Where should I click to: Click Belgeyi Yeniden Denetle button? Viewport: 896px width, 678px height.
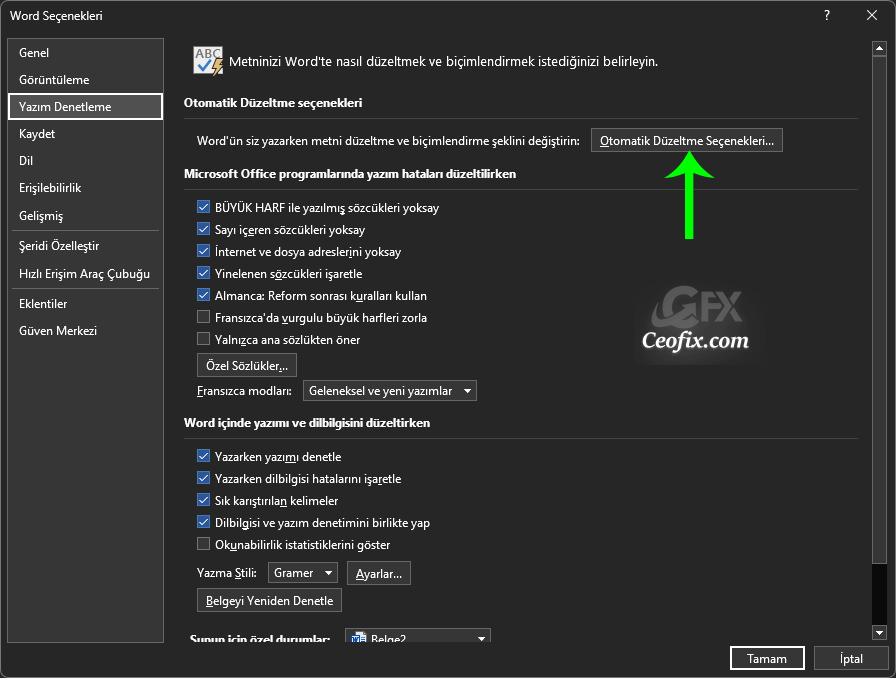269,601
